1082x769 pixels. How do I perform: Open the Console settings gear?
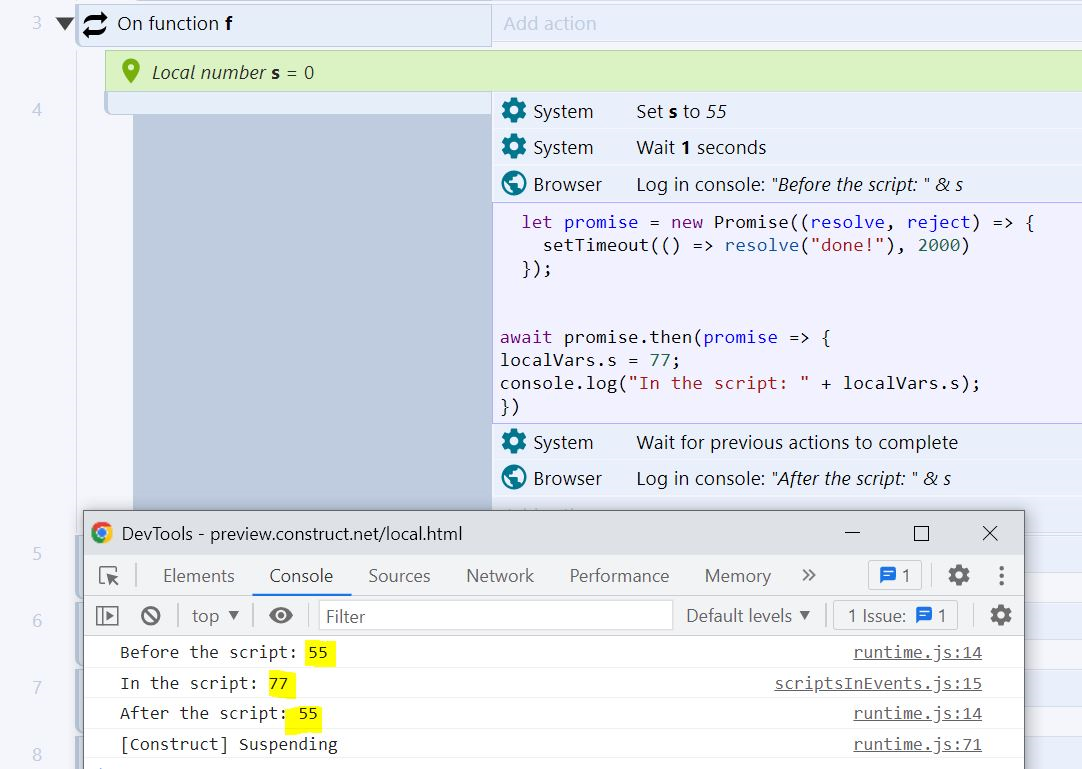tap(1001, 615)
